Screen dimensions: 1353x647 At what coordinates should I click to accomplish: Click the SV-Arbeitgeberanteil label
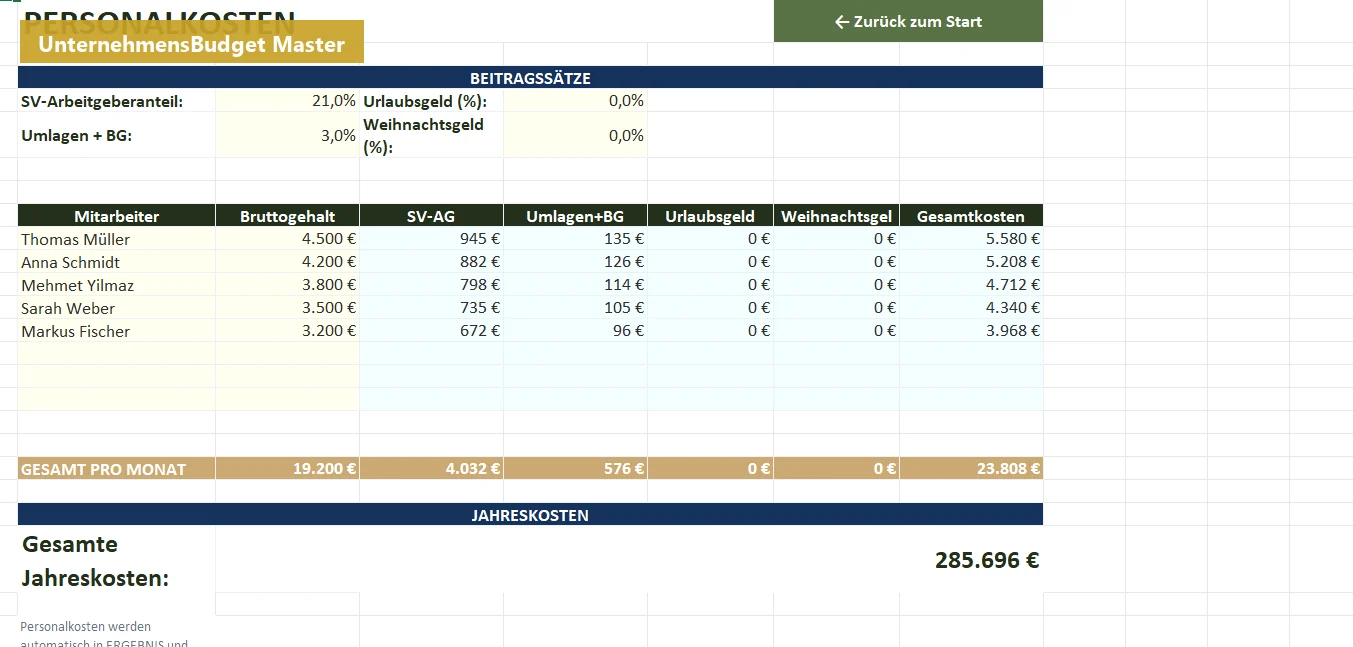point(102,101)
